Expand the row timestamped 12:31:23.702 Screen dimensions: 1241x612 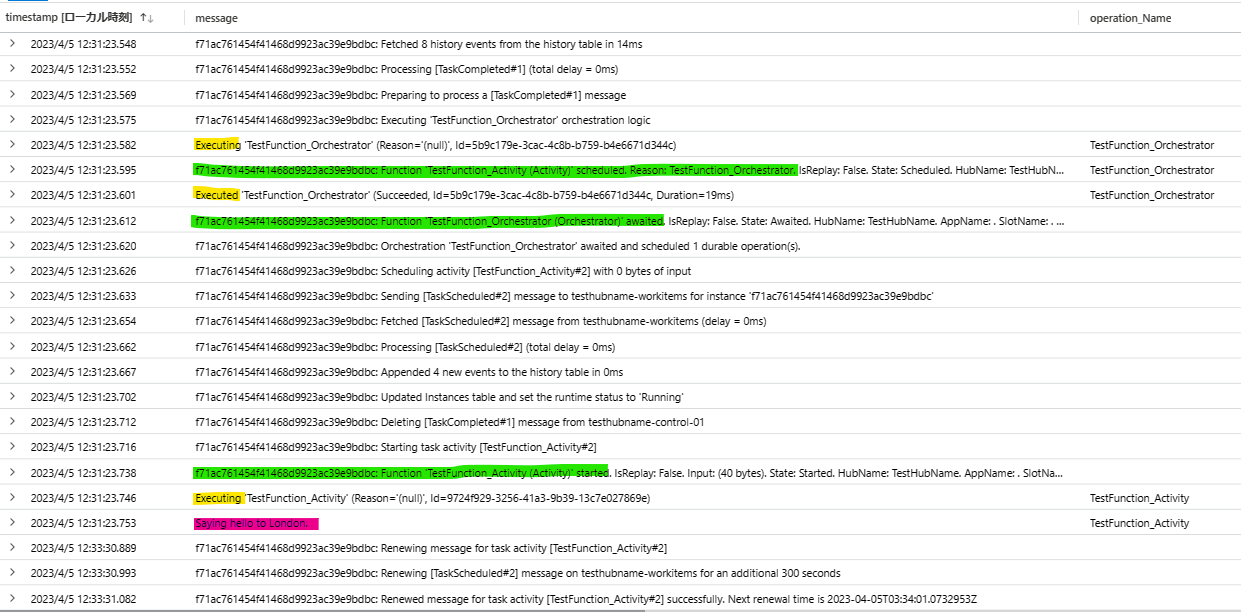click(12, 397)
